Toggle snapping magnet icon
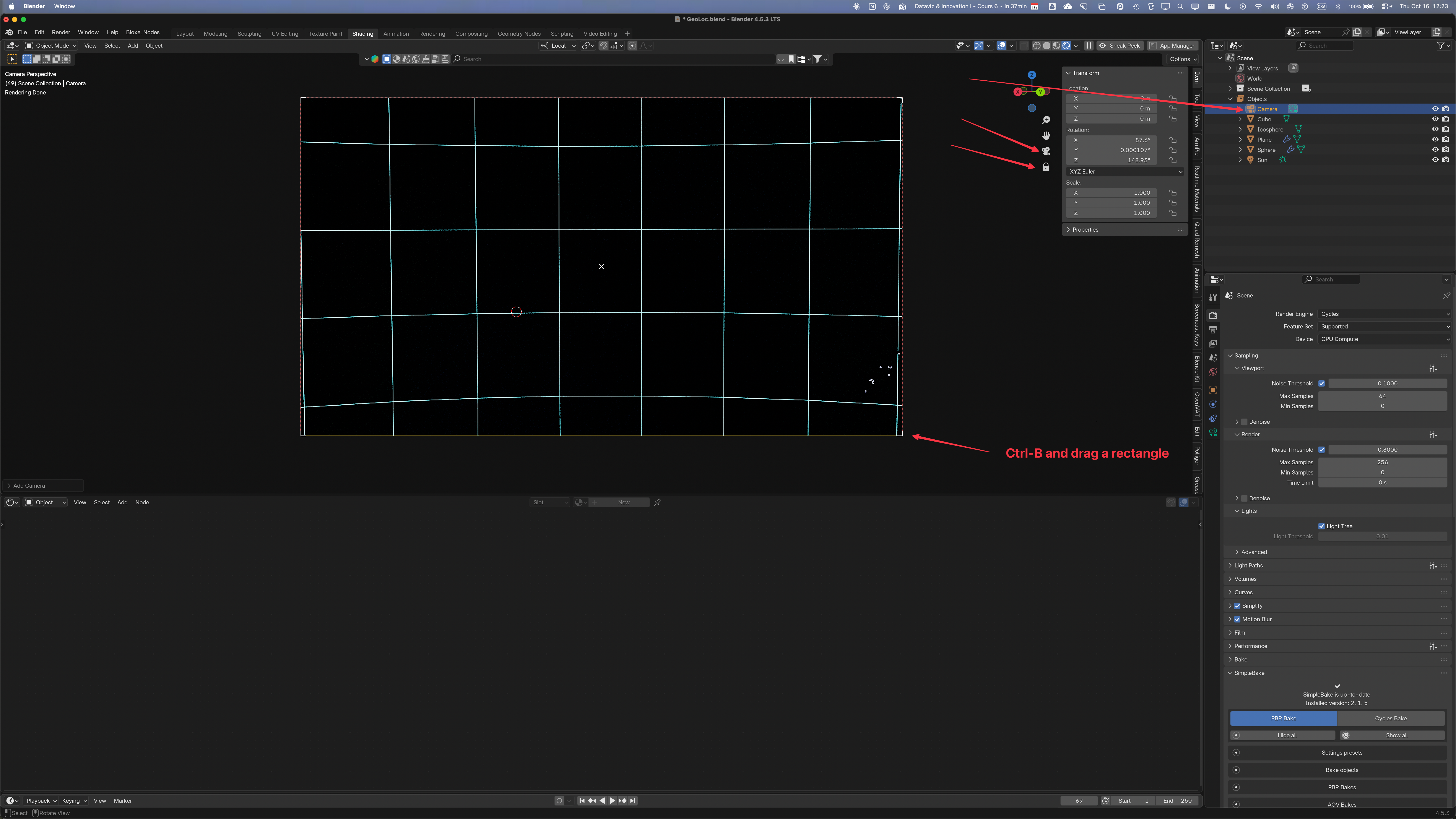 click(604, 46)
